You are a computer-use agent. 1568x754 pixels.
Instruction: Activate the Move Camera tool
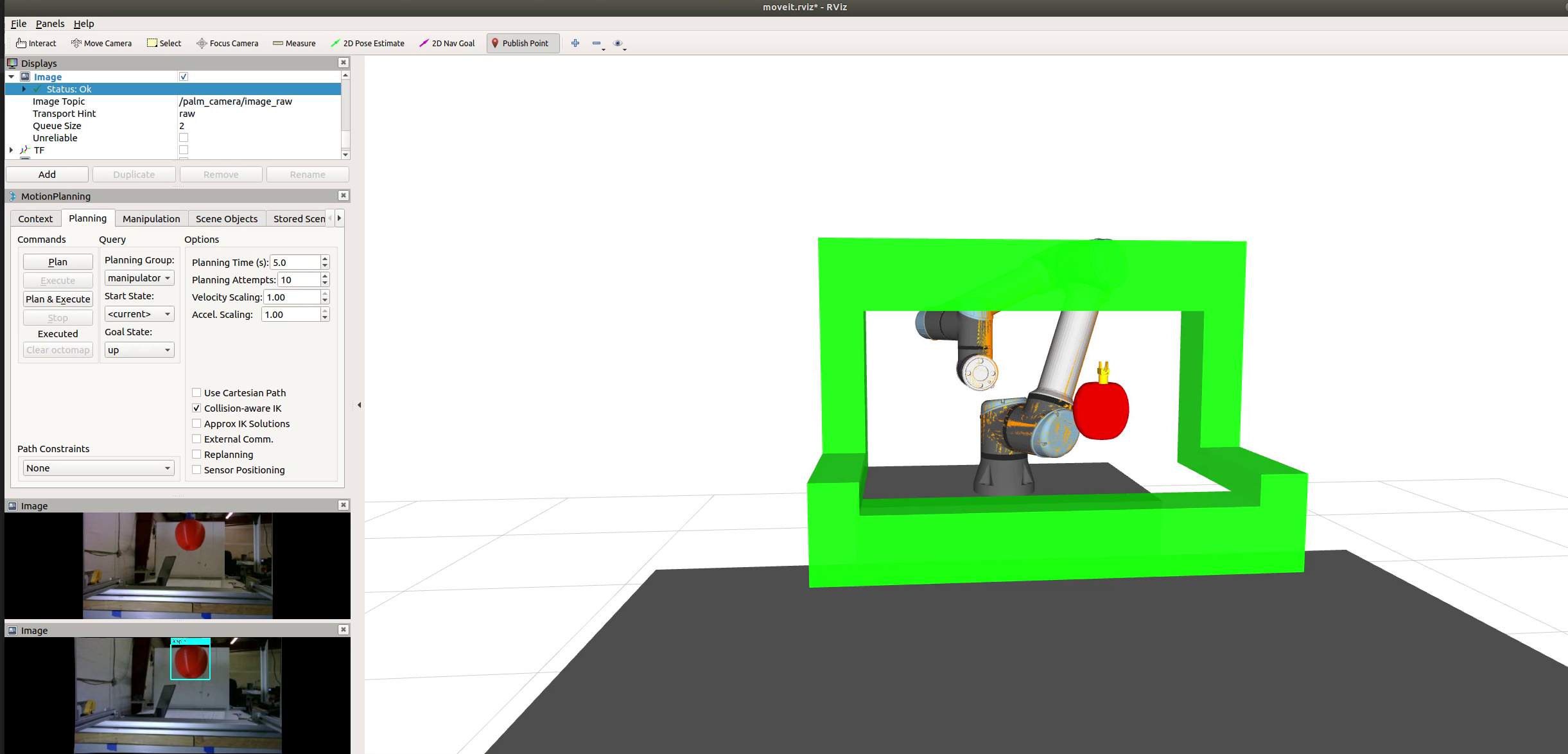point(101,43)
